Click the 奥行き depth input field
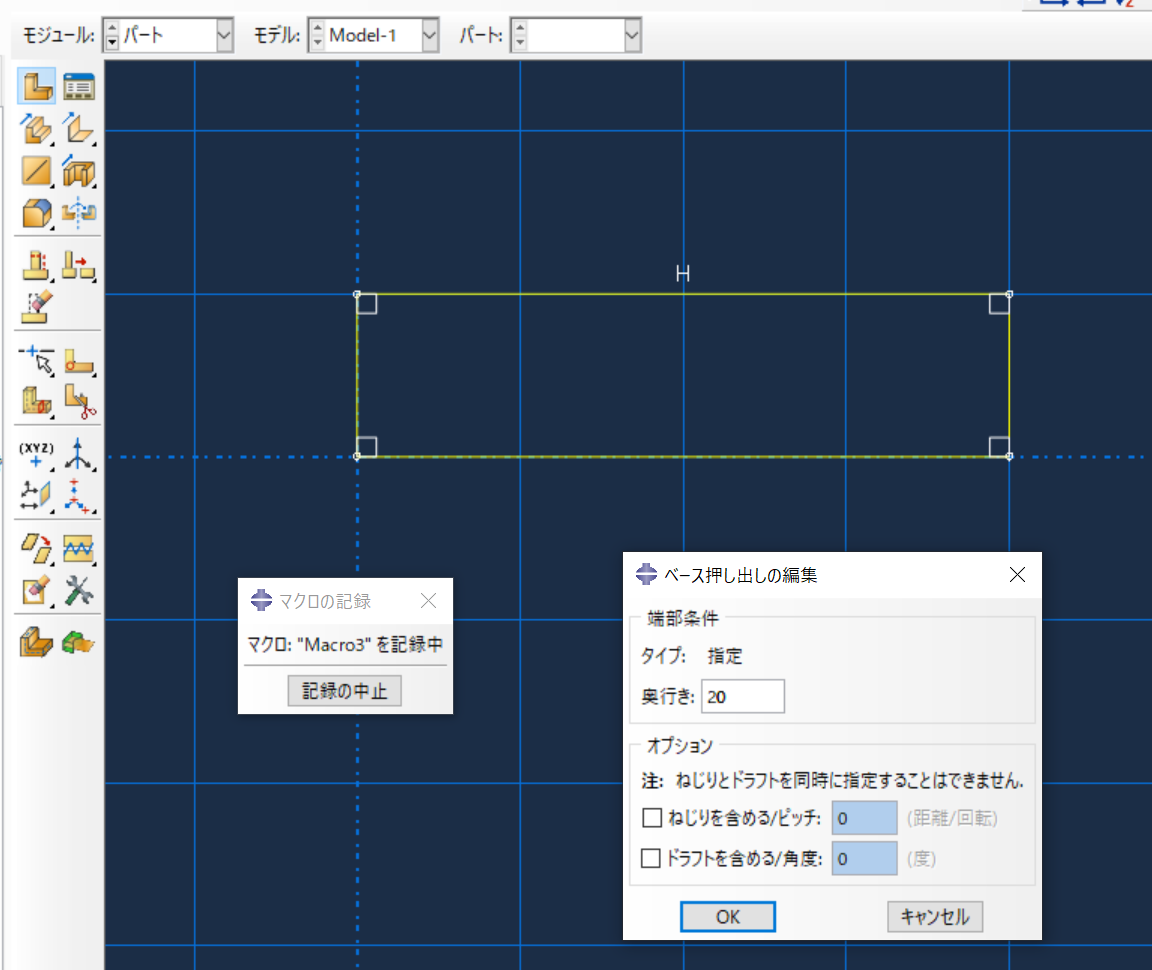1152x970 pixels. (x=742, y=696)
